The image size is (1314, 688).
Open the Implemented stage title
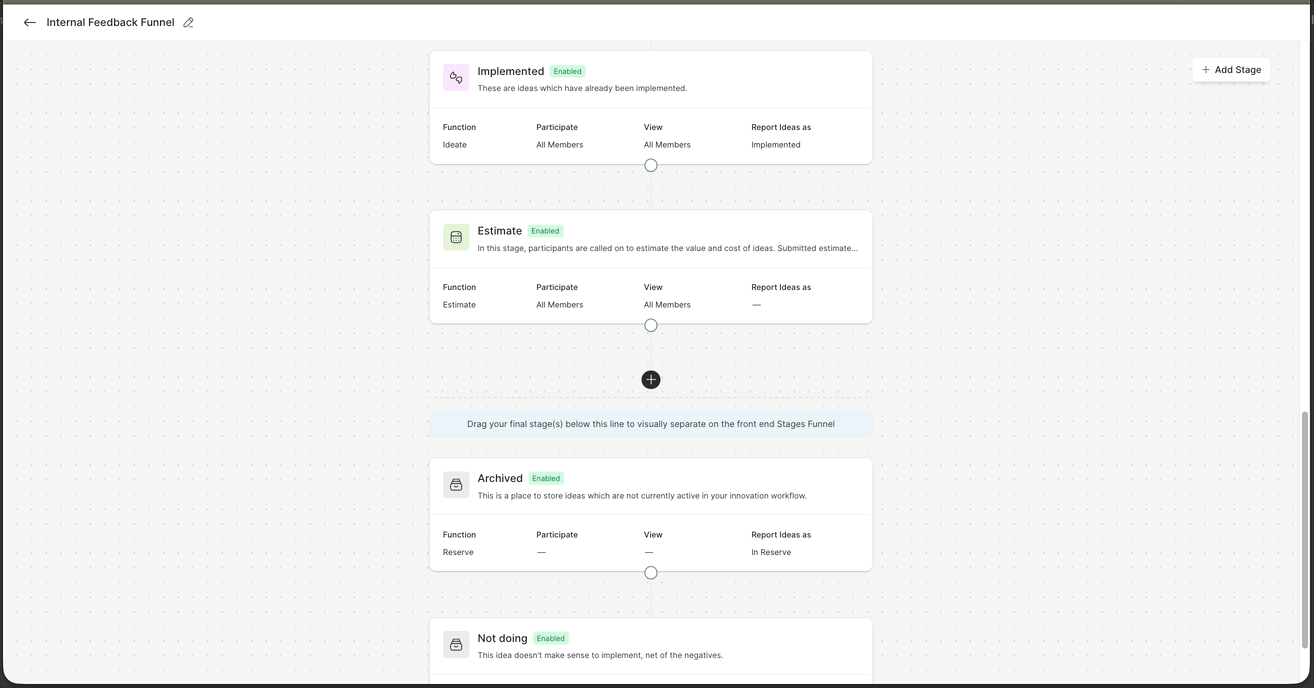click(x=510, y=72)
